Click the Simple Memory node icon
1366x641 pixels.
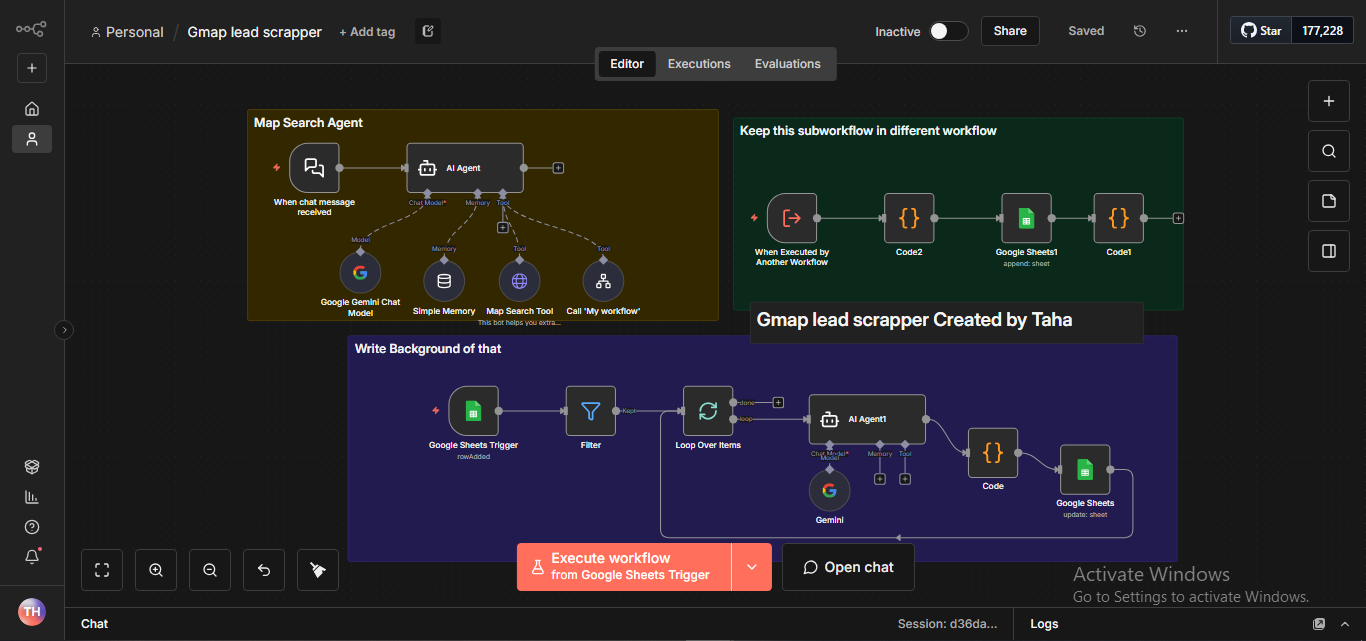[444, 281]
